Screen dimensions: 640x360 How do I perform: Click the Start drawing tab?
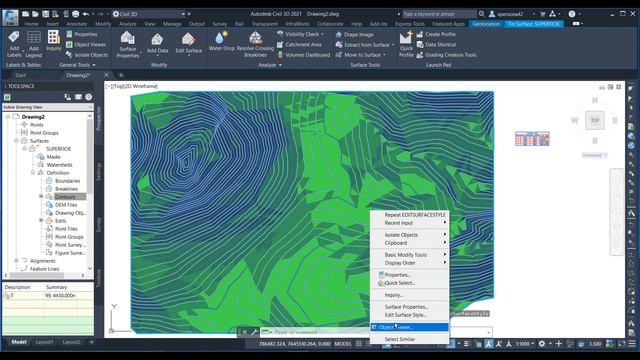tap(20, 75)
